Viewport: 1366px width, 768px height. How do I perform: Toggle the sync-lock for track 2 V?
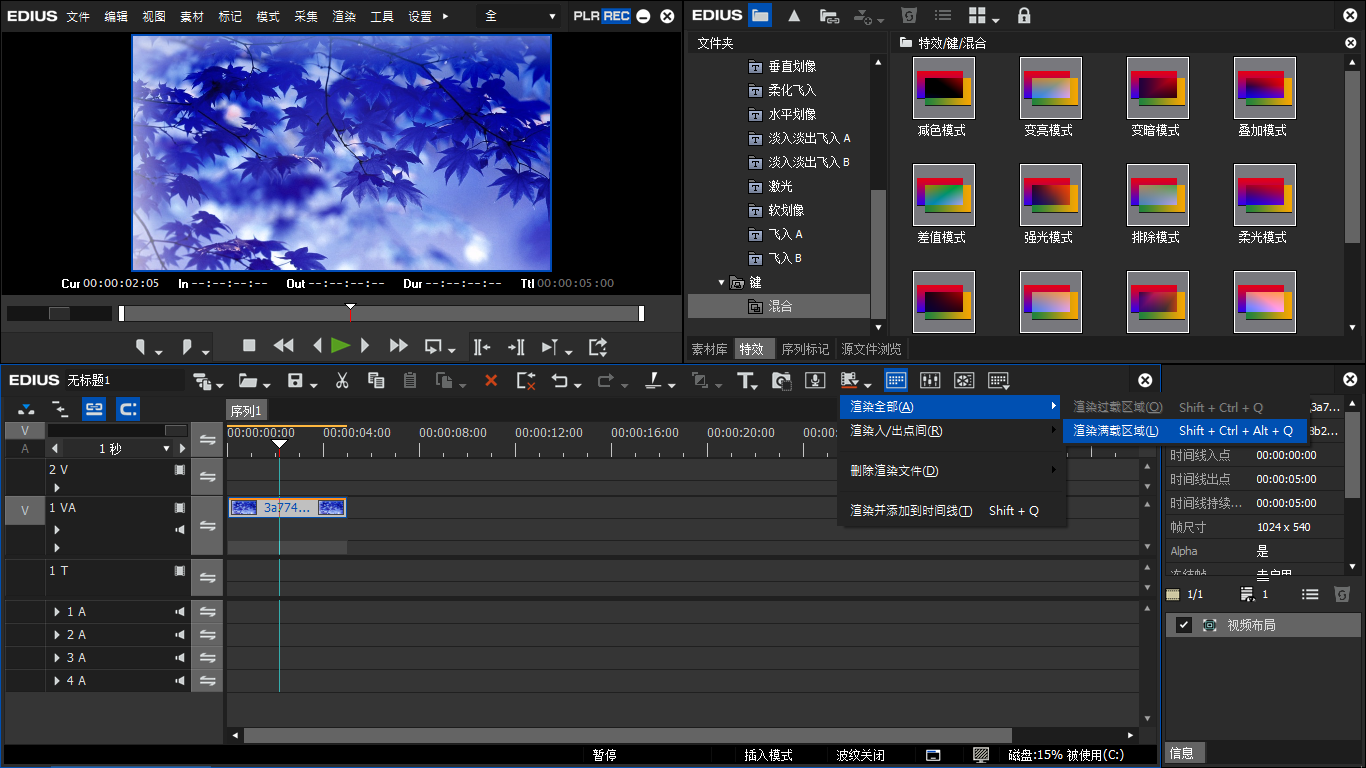207,477
